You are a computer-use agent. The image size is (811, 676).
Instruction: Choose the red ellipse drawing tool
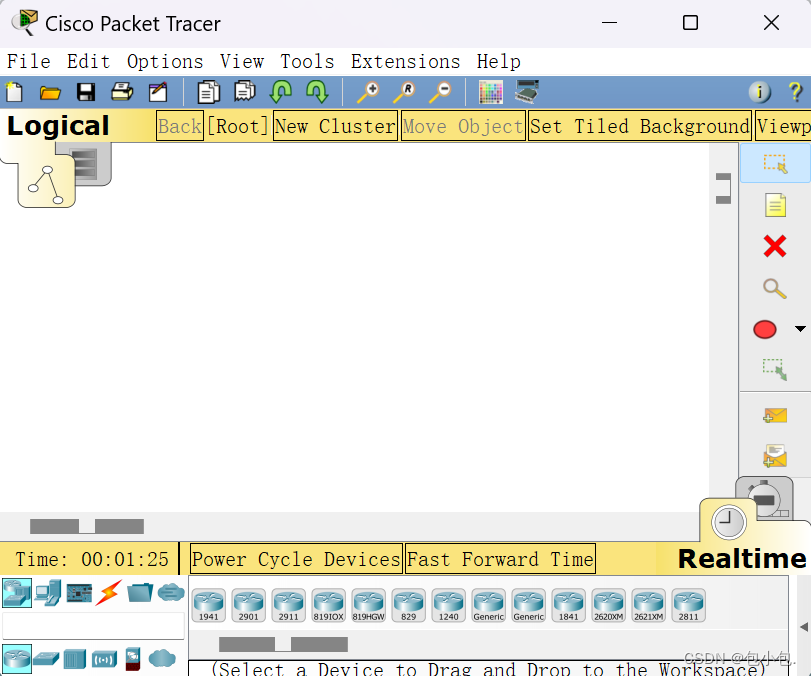765,329
